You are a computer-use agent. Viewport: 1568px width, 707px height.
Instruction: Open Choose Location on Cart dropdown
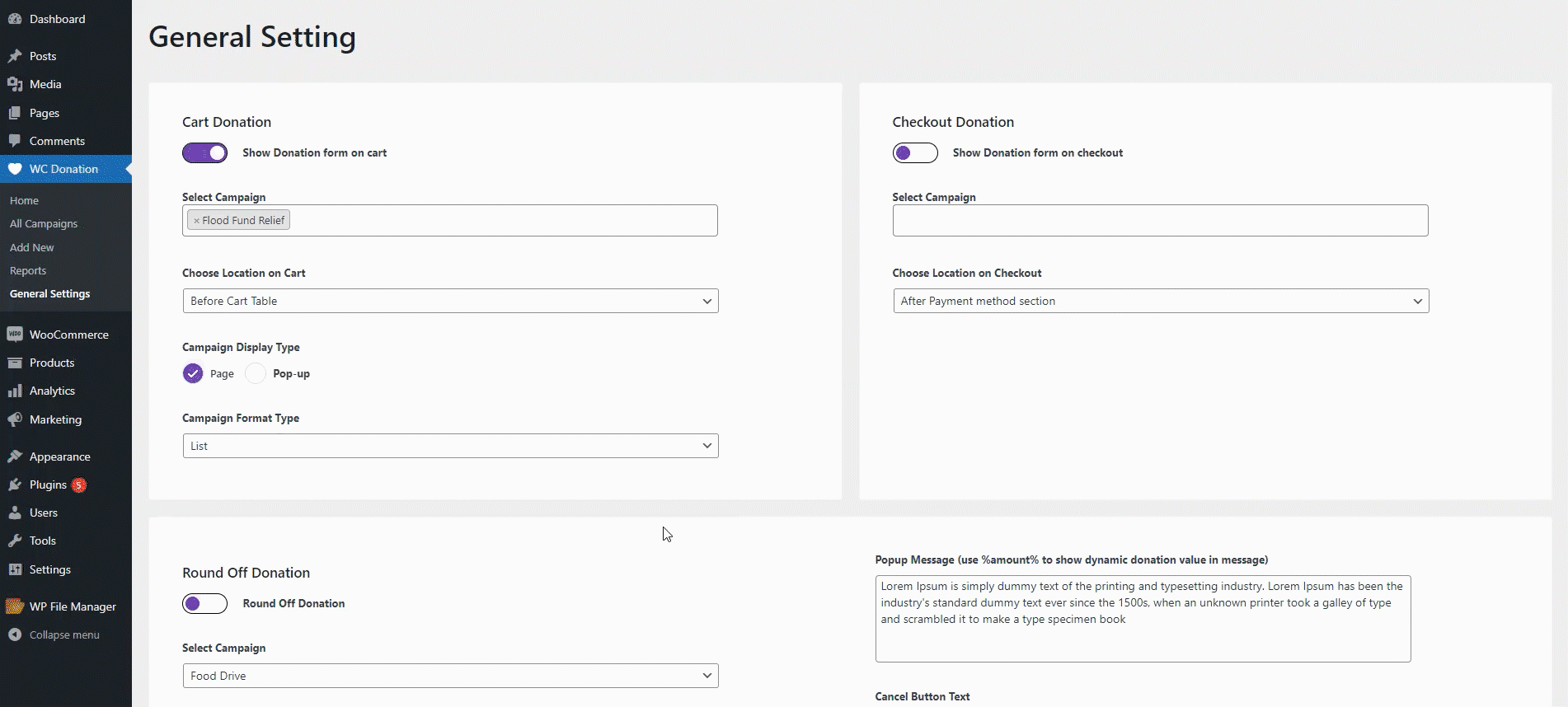[450, 301]
